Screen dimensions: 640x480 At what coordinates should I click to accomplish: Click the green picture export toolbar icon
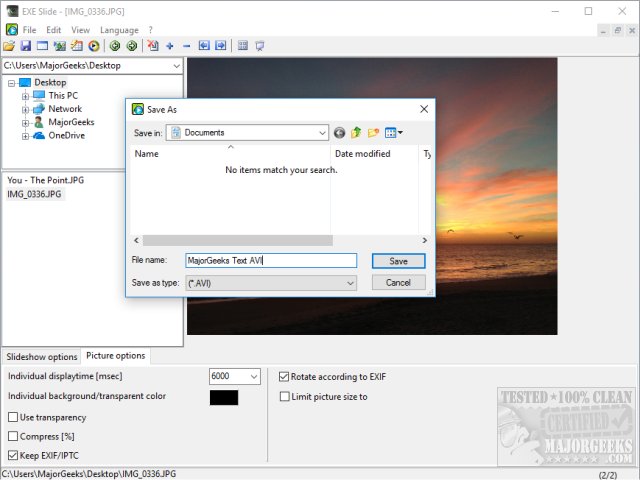(x=60, y=46)
